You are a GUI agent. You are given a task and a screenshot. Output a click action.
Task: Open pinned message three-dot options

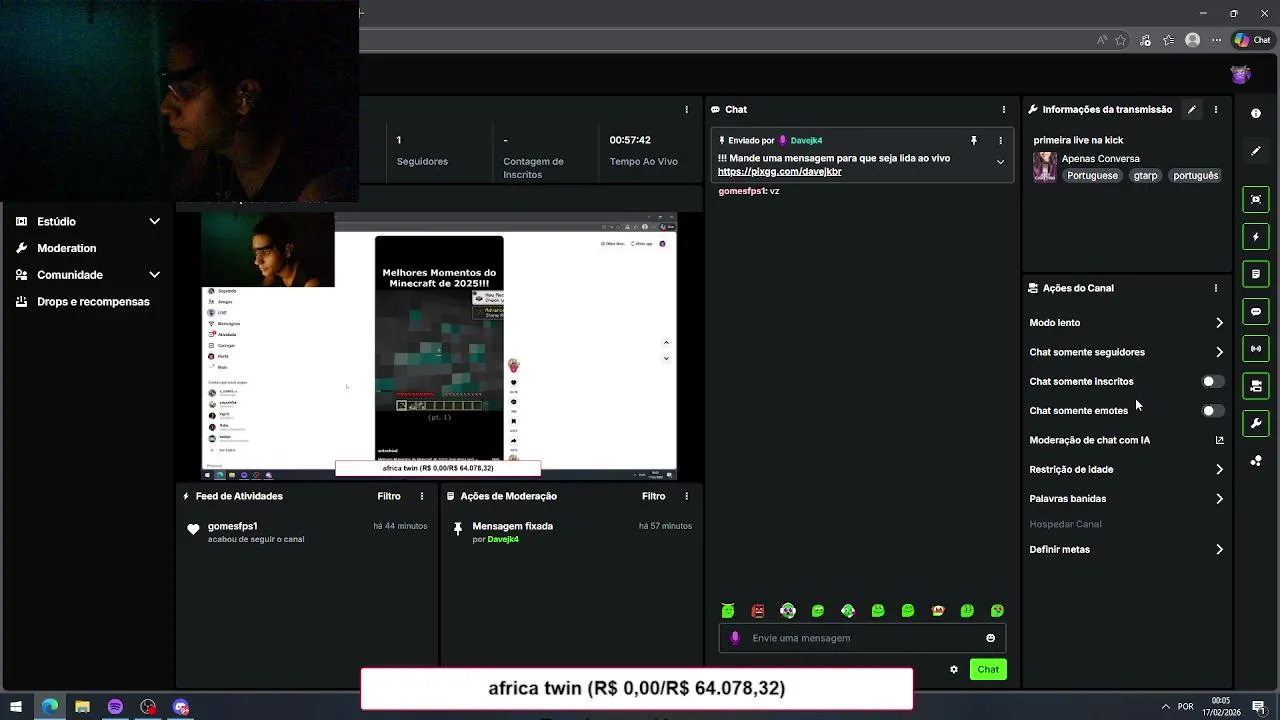point(1000,141)
